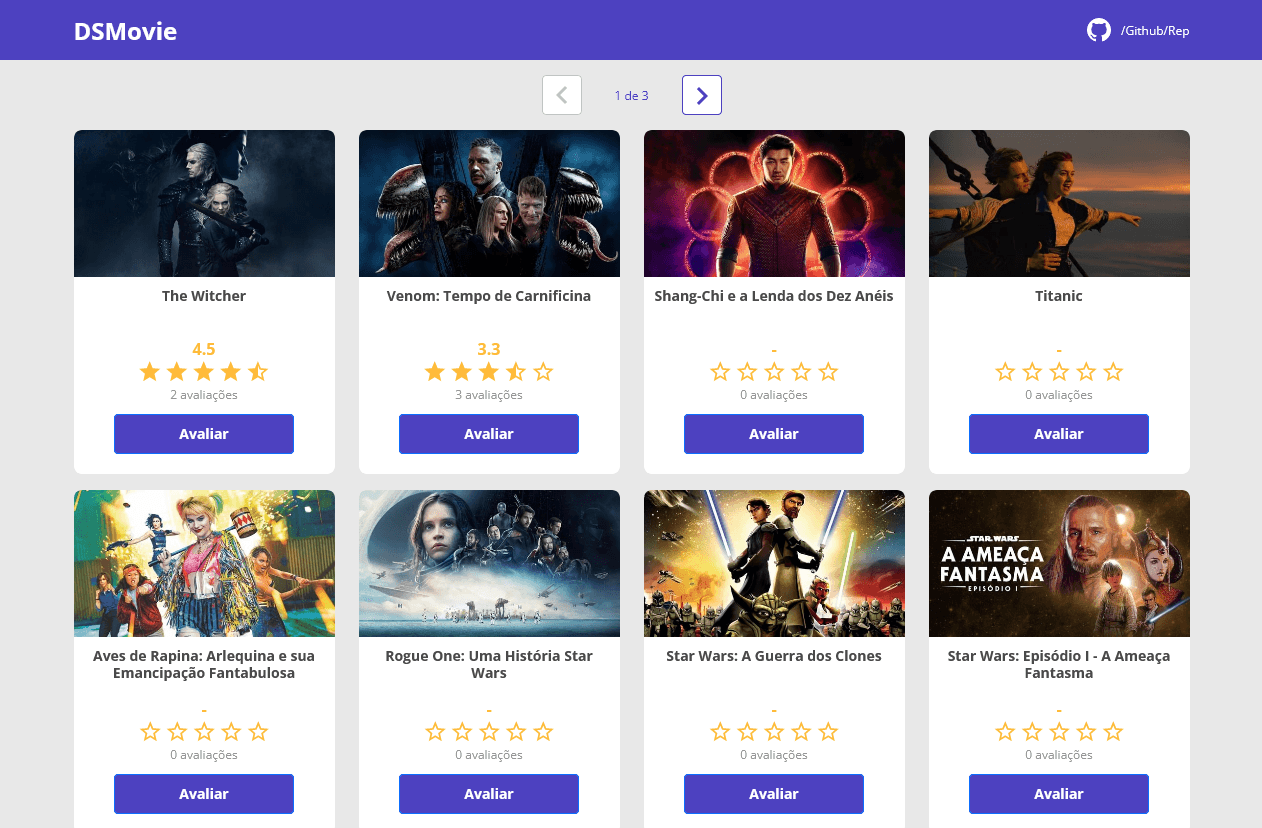
Task: Click 'Star Wars: A Guerra dos Clones' title
Action: tap(774, 656)
